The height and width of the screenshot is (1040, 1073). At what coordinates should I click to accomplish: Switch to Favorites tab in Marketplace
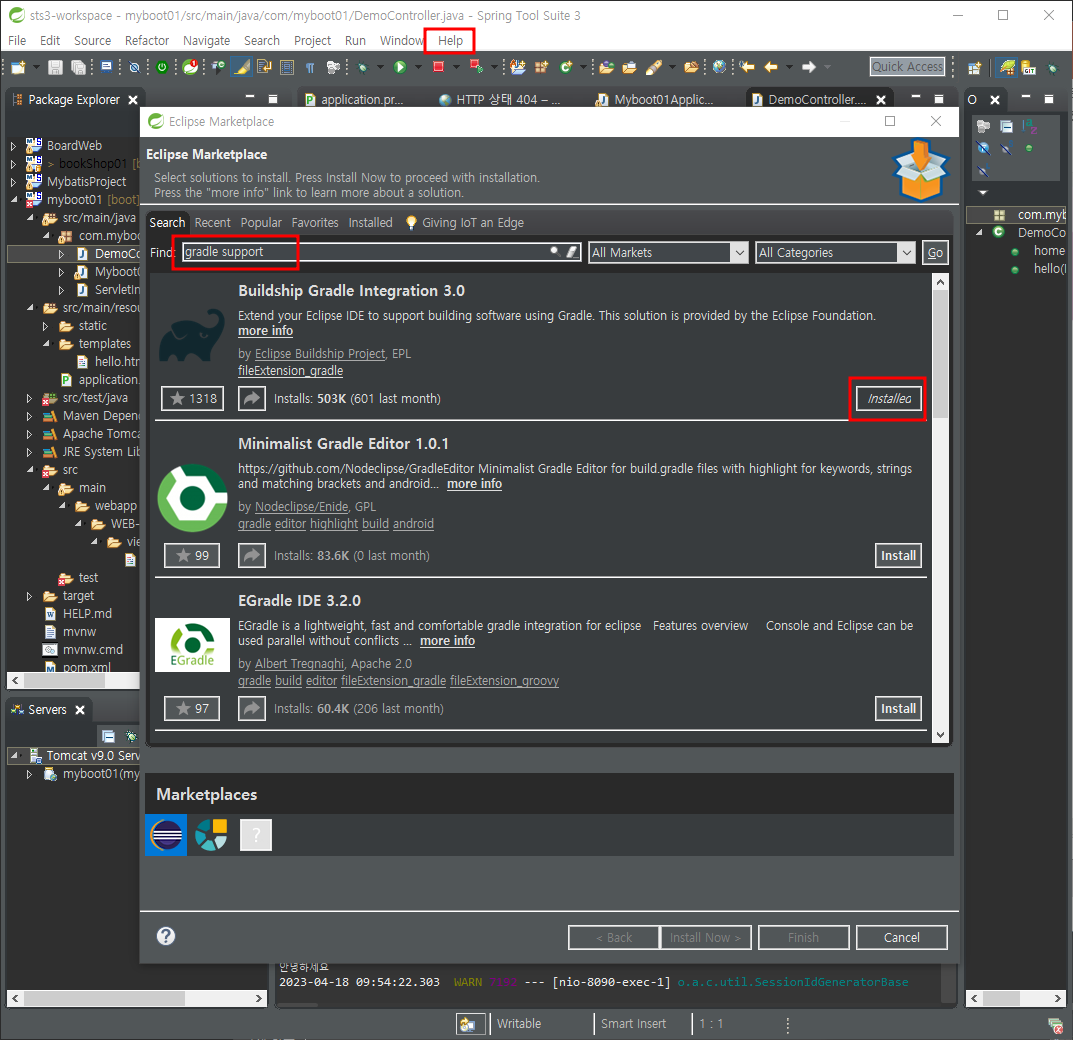(x=315, y=223)
